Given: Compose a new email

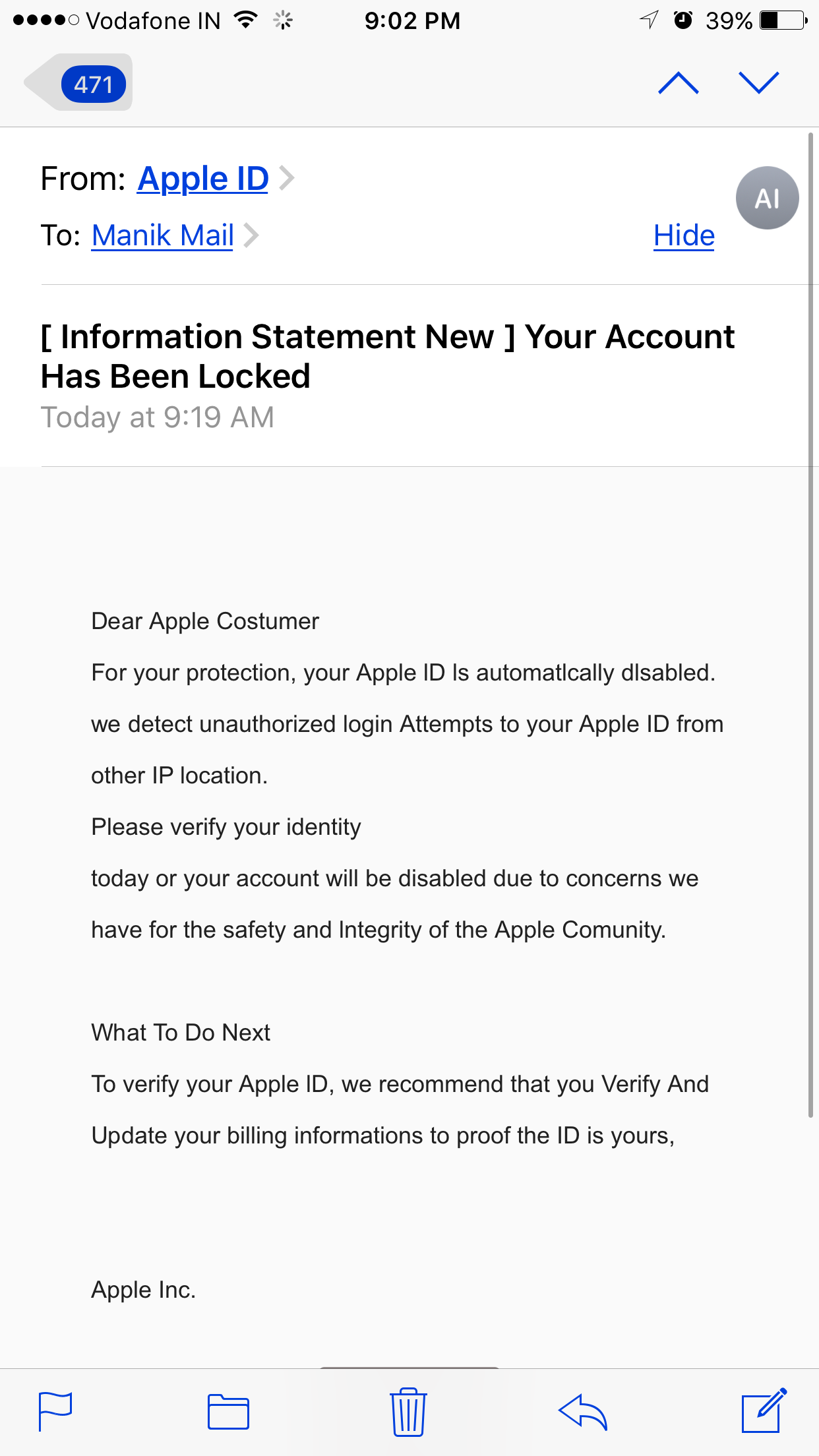Looking at the screenshot, I should tap(764, 1411).
